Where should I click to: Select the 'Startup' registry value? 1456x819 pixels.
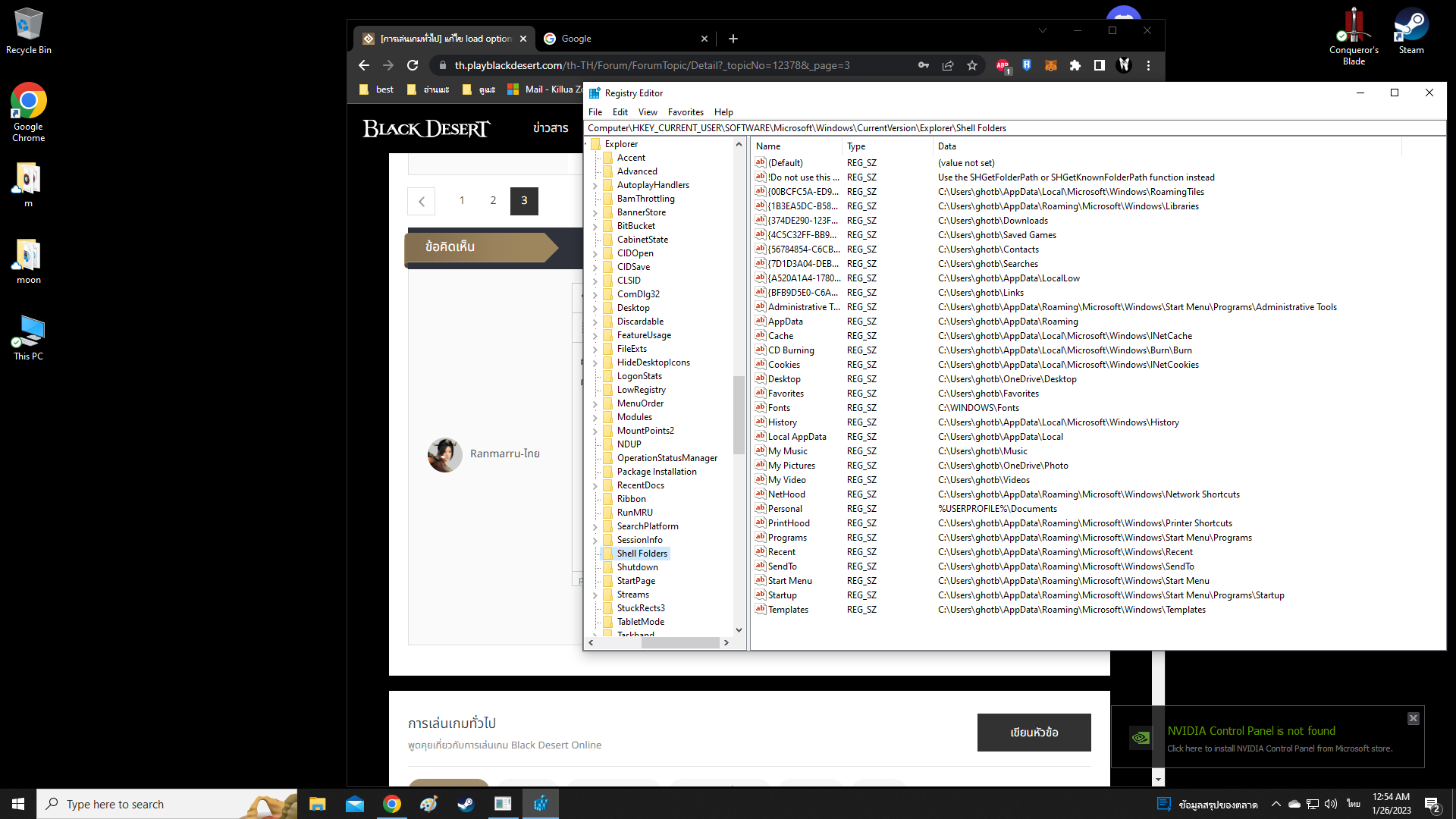(x=782, y=595)
